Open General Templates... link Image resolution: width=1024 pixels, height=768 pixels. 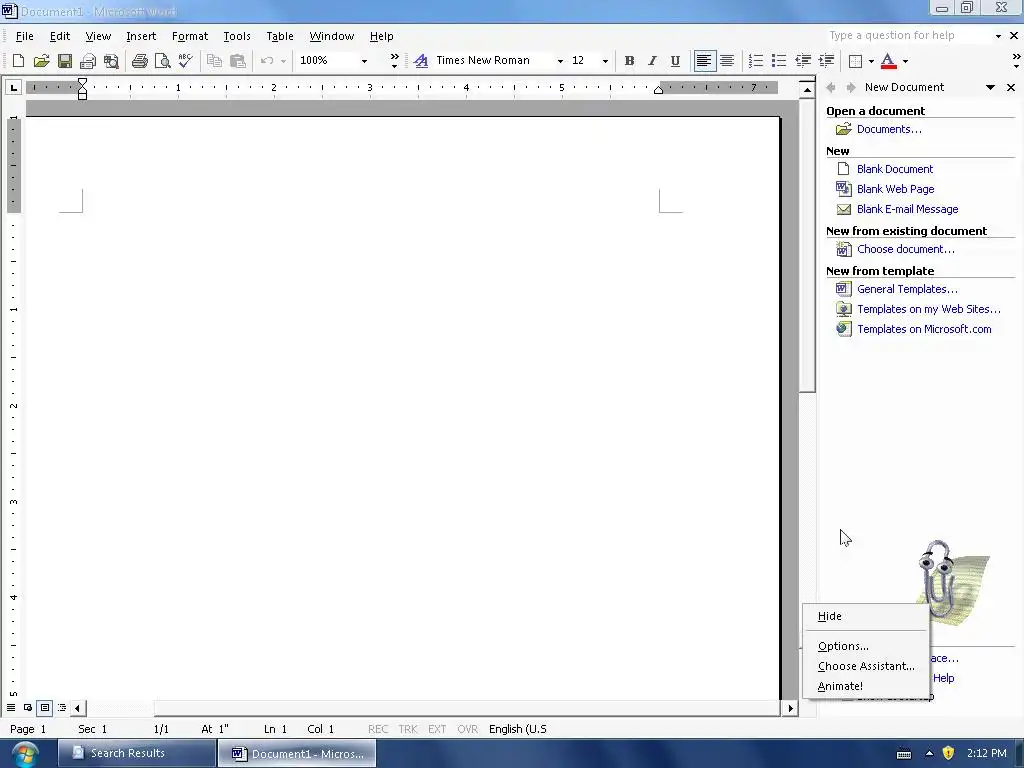pos(907,289)
